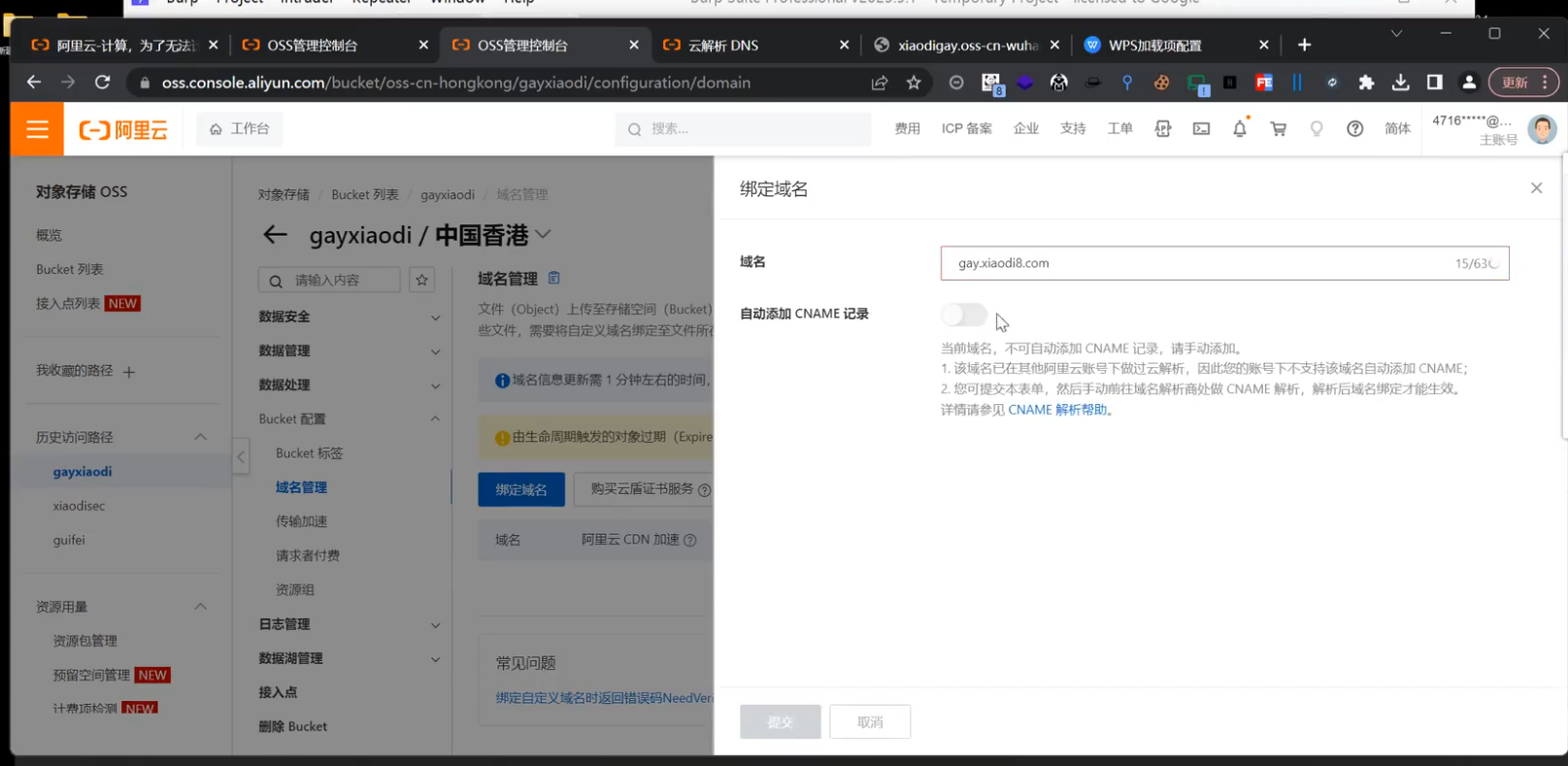Click the notification bell icon
The width and height of the screenshot is (1568, 766).
[x=1240, y=128]
